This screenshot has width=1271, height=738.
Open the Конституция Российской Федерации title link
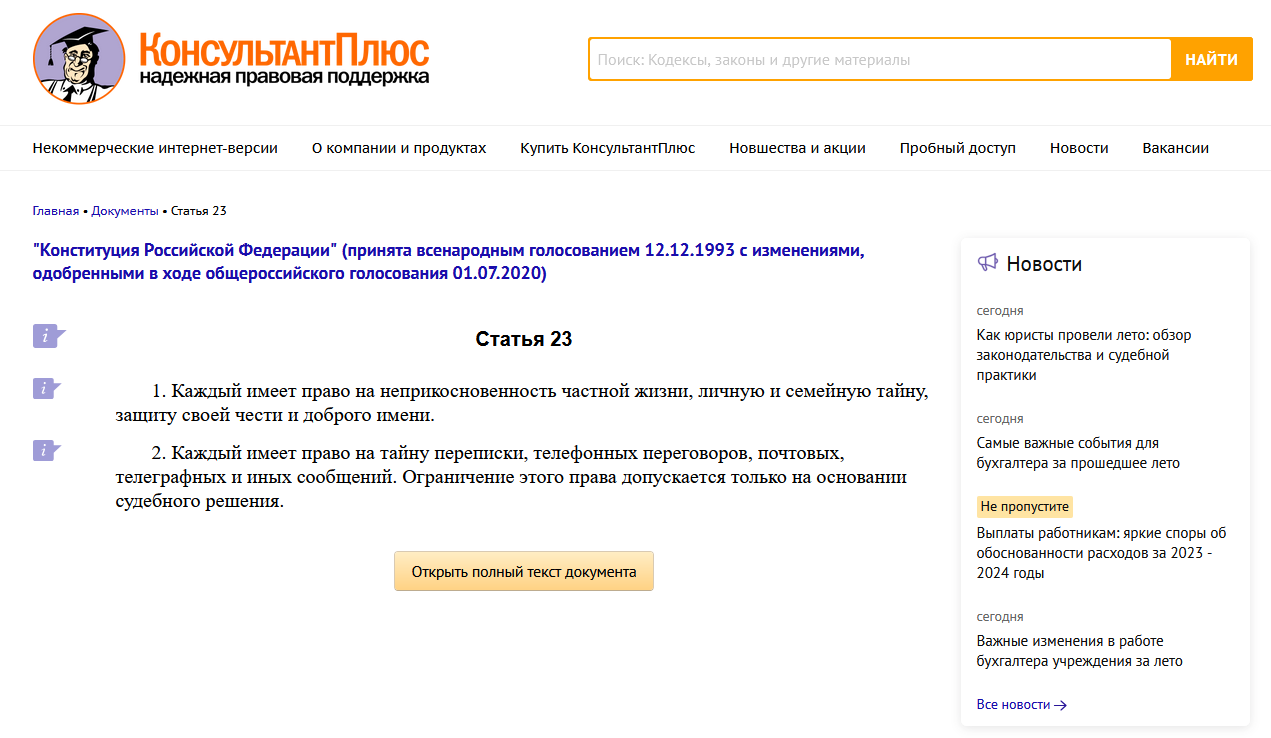click(448, 262)
